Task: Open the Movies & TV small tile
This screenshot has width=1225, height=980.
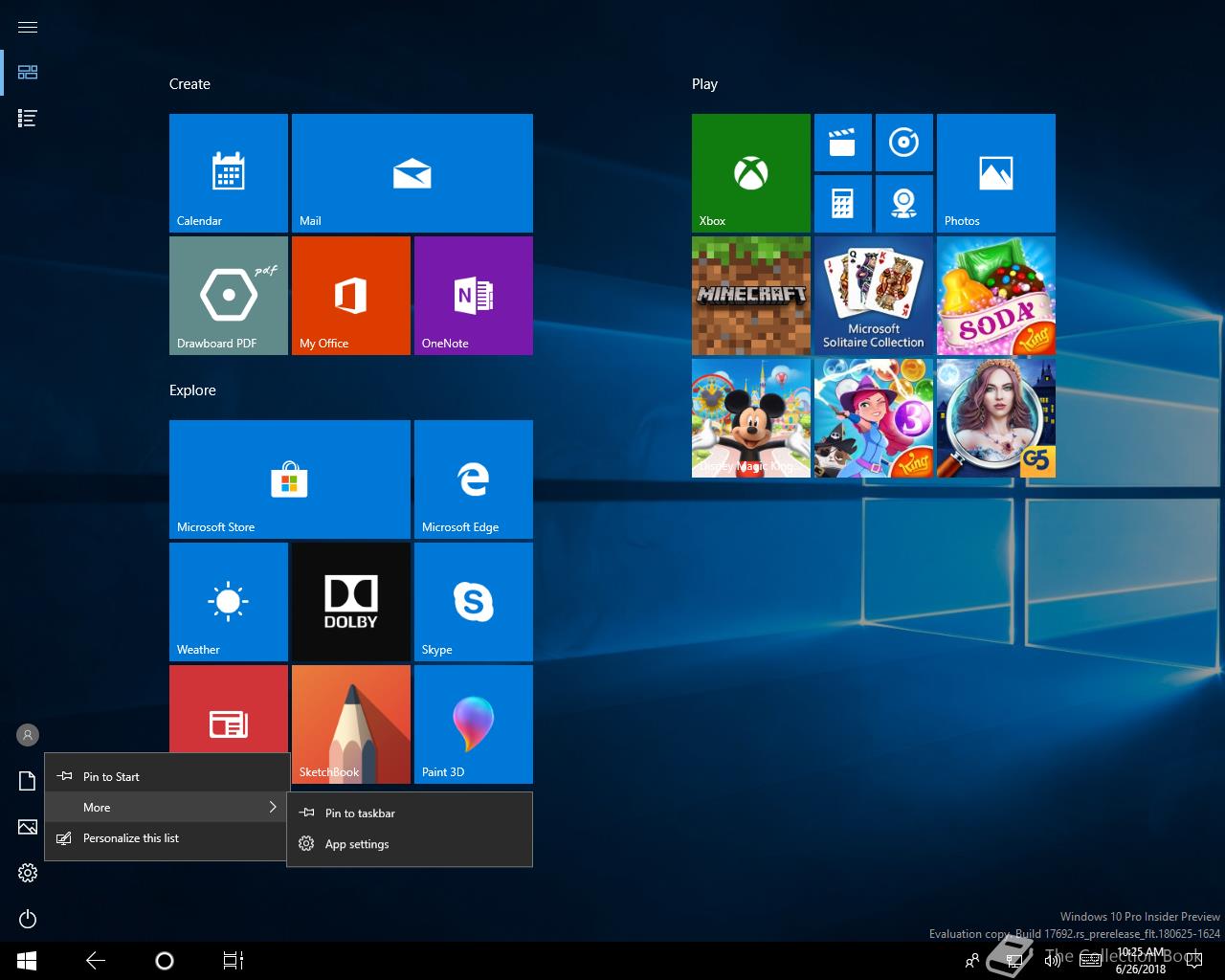Action: [843, 143]
